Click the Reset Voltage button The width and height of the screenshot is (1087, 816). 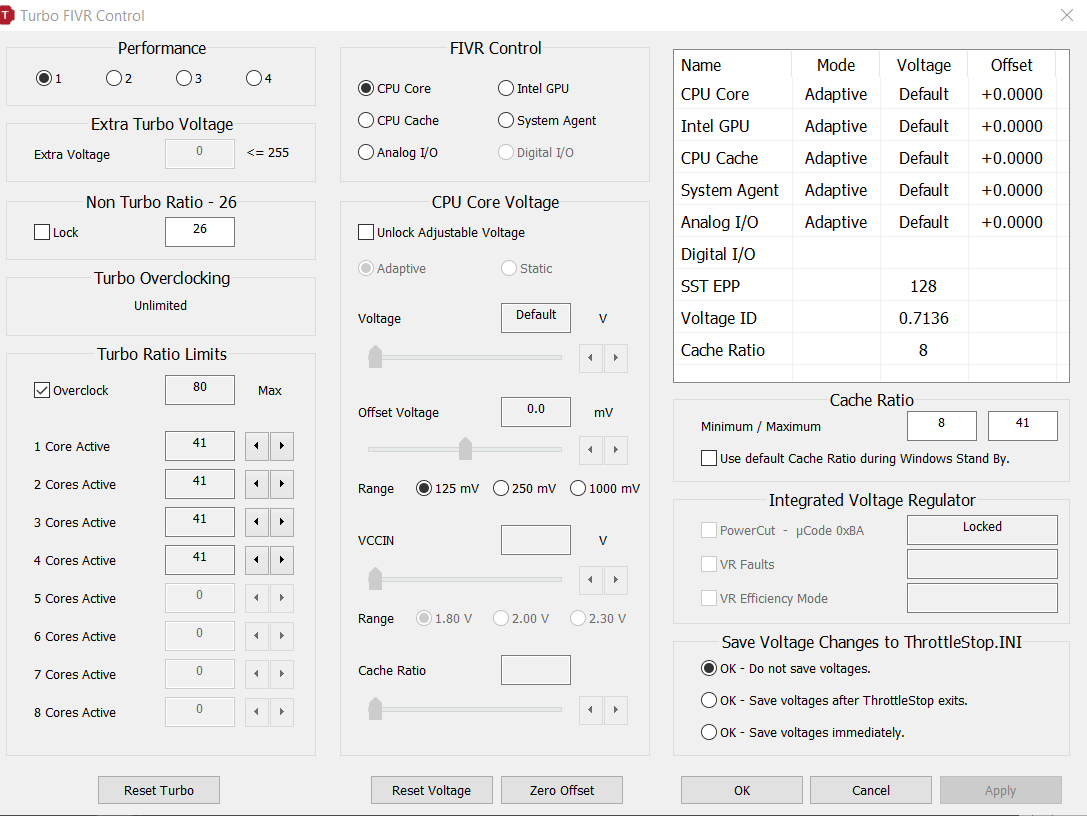[431, 790]
